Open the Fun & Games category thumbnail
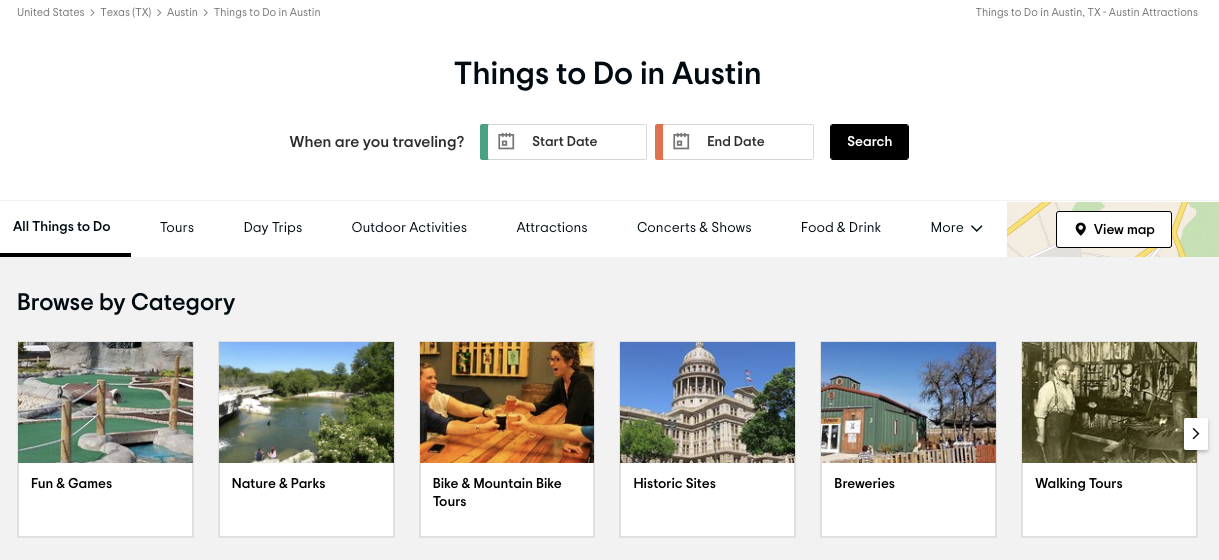1219x560 pixels. tap(105, 402)
